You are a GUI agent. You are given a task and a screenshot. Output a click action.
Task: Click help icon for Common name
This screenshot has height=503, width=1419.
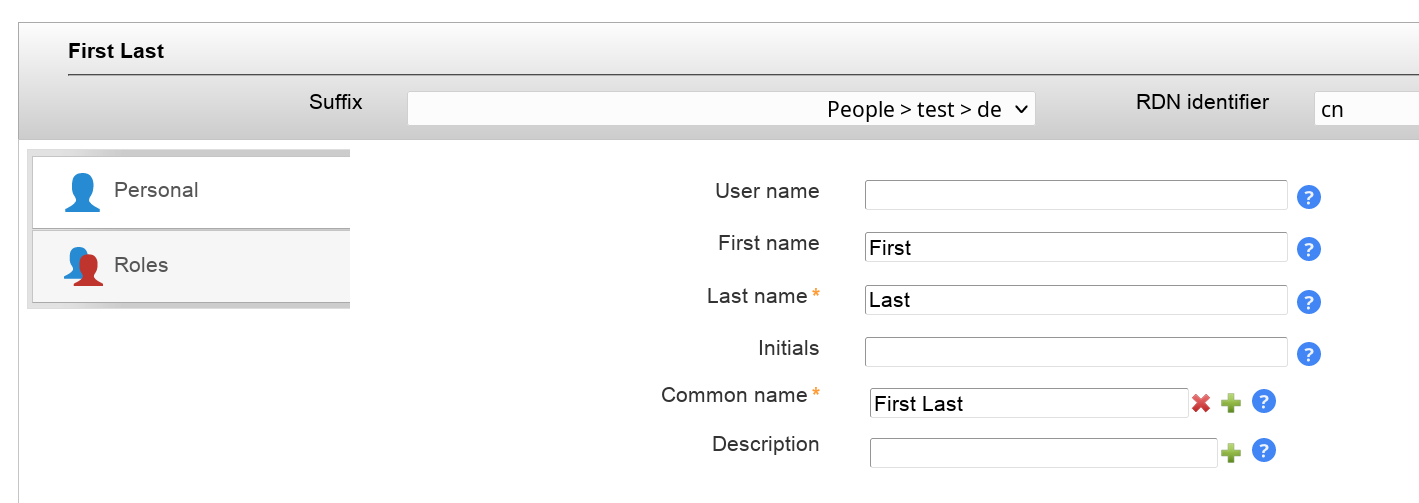coord(1264,402)
